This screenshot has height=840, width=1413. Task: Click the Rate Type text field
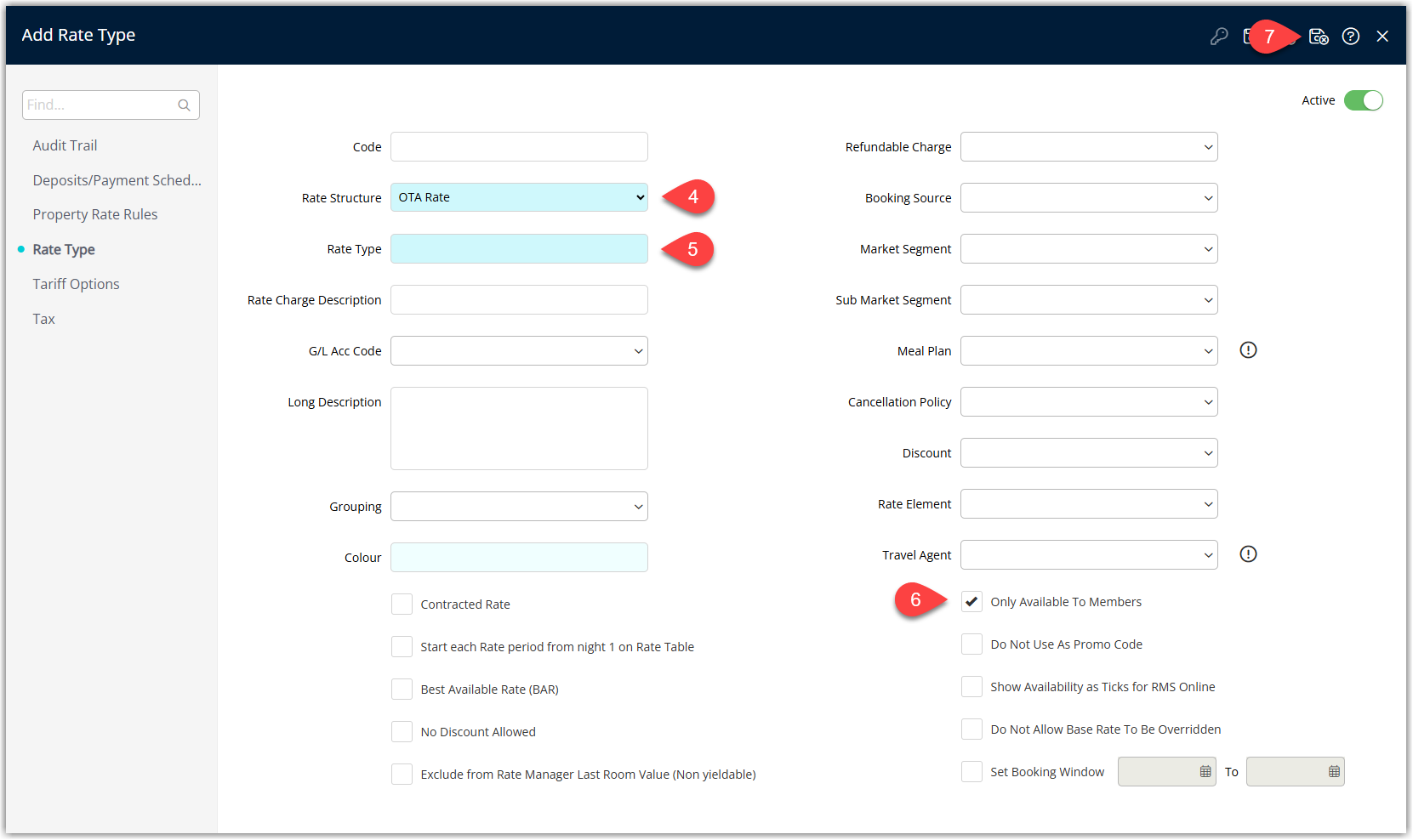519,249
